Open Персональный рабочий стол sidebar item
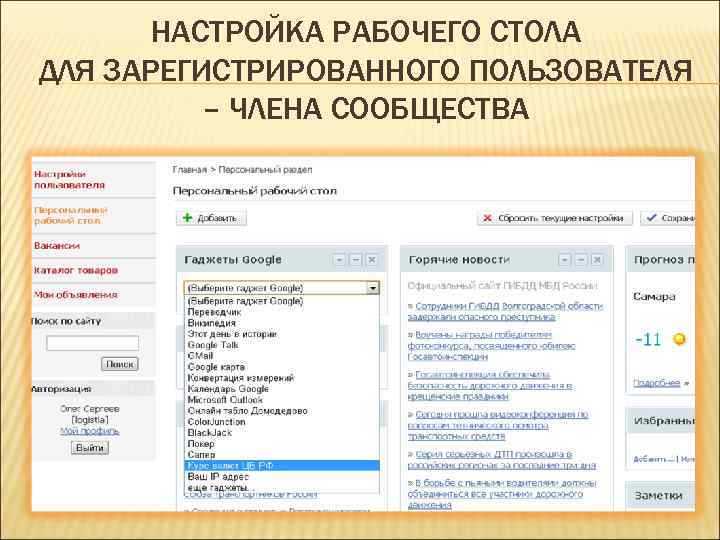 tap(71, 215)
